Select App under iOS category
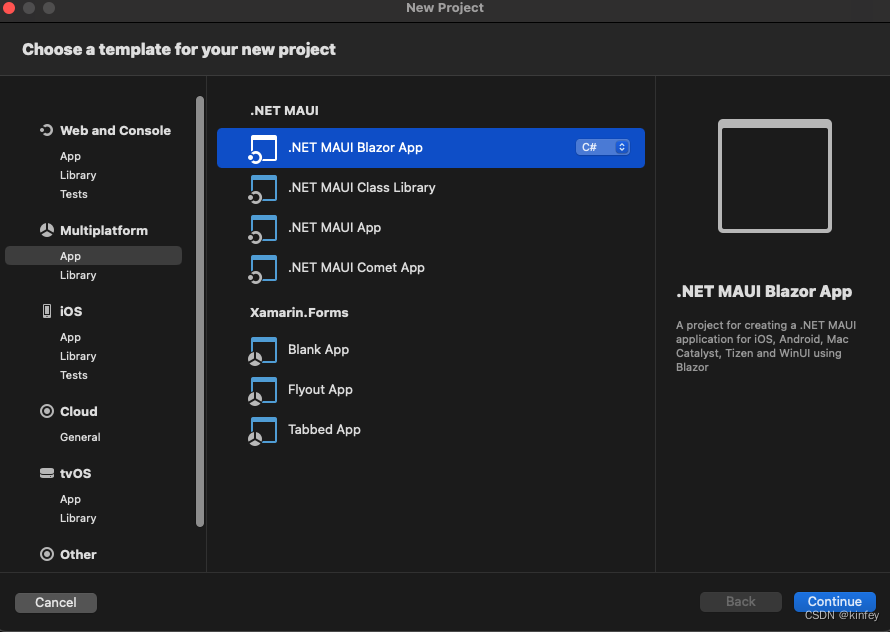 [70, 337]
